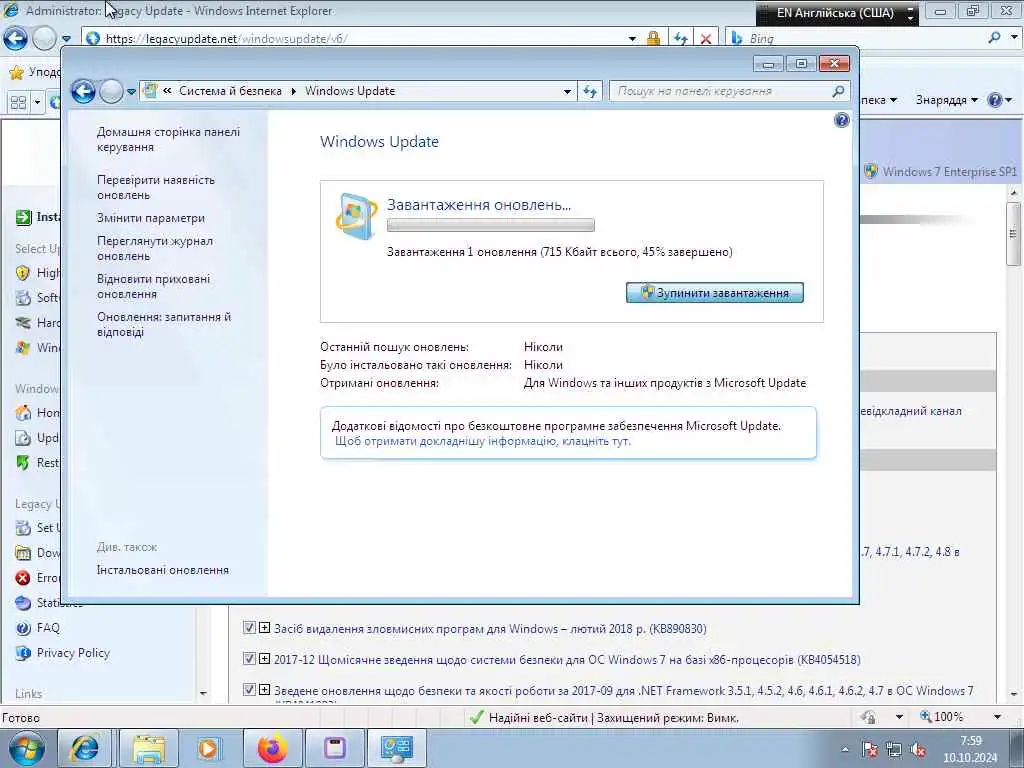1024x768 pixels.
Task: Click Інстальовані оновлення link
Action: click(163, 570)
